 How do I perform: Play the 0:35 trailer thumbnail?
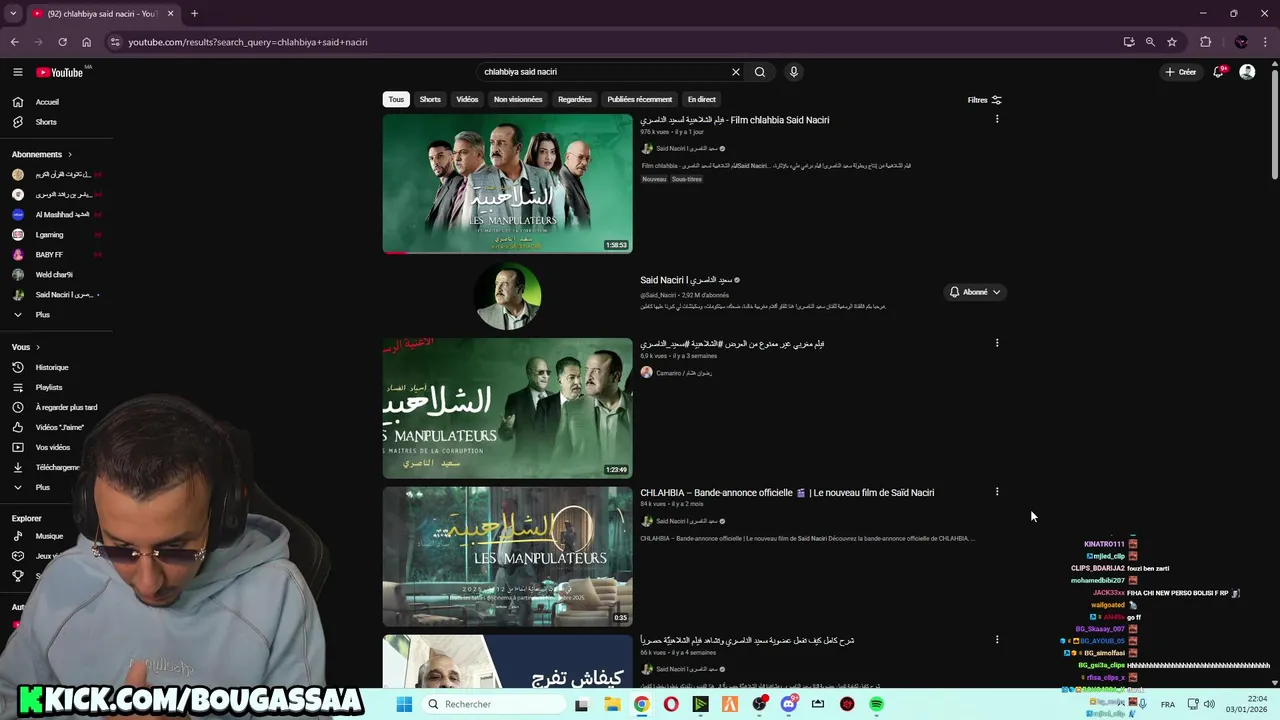click(507, 556)
